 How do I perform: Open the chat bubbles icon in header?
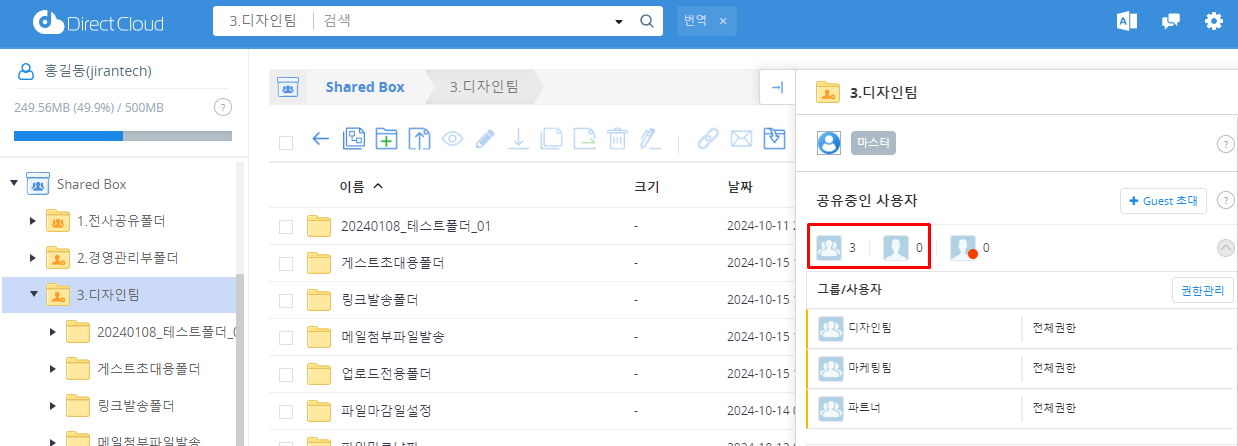(x=1171, y=21)
